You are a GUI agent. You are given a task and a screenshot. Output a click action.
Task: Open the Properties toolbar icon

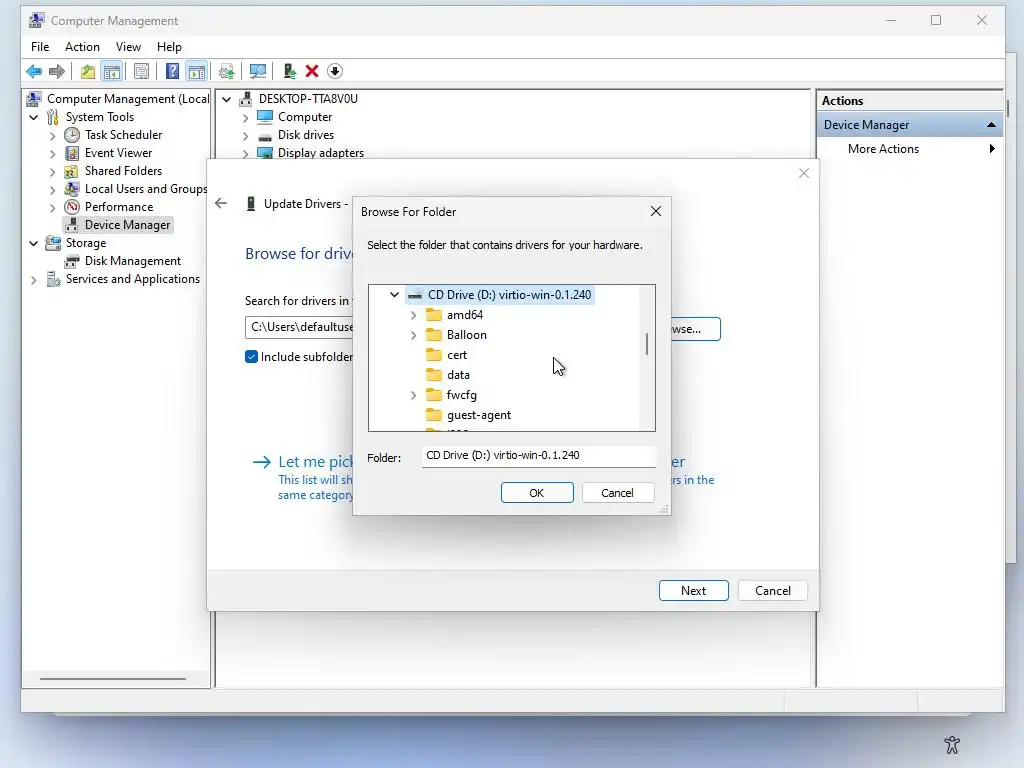(141, 71)
